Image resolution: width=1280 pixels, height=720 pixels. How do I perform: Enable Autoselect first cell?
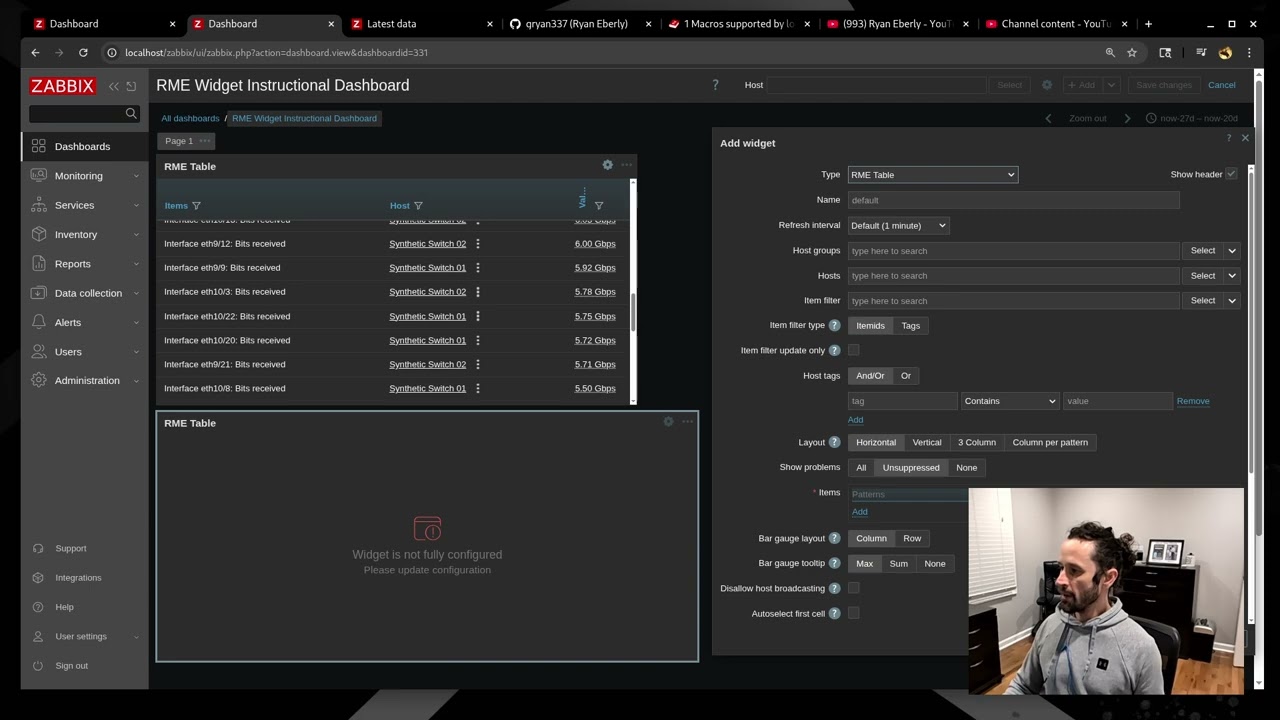click(x=853, y=613)
